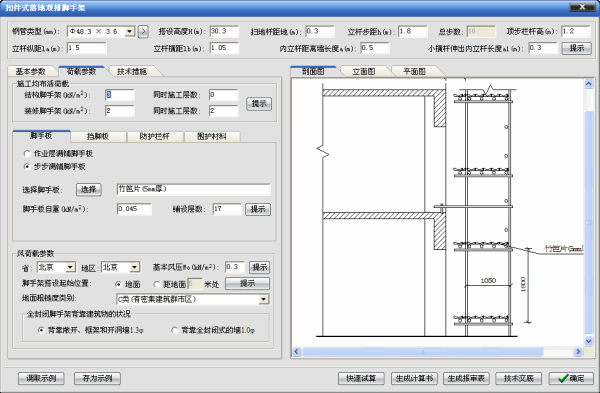
Task: Click the 立杆纵距la input field
Action: (87, 48)
